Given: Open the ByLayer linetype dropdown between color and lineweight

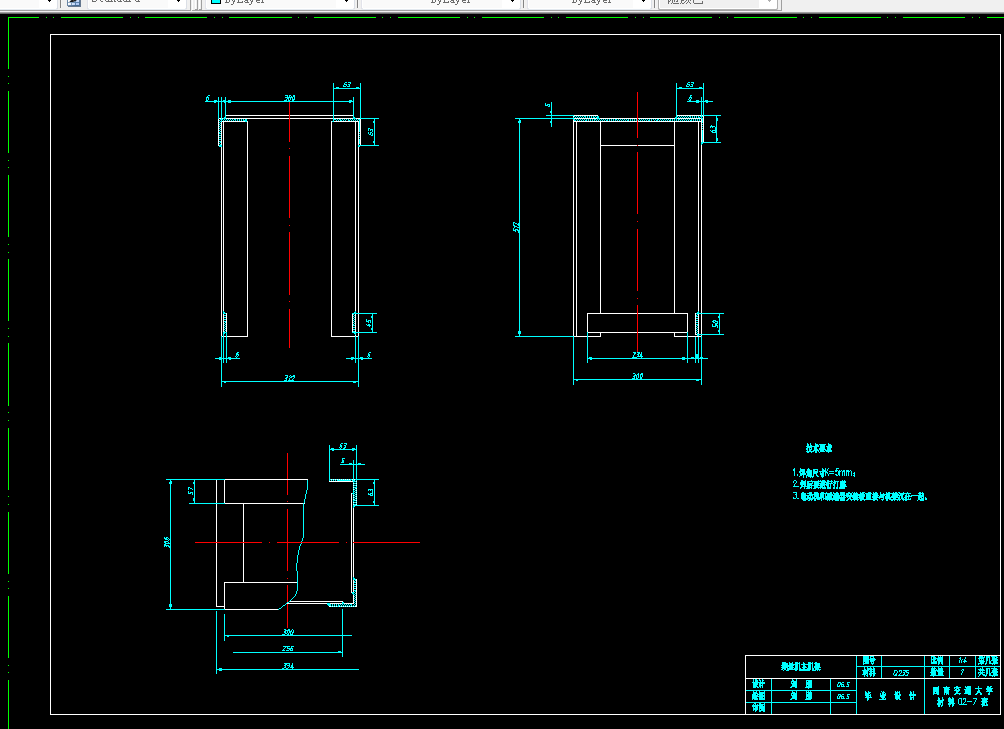Looking at the screenshot, I should 440,2.
